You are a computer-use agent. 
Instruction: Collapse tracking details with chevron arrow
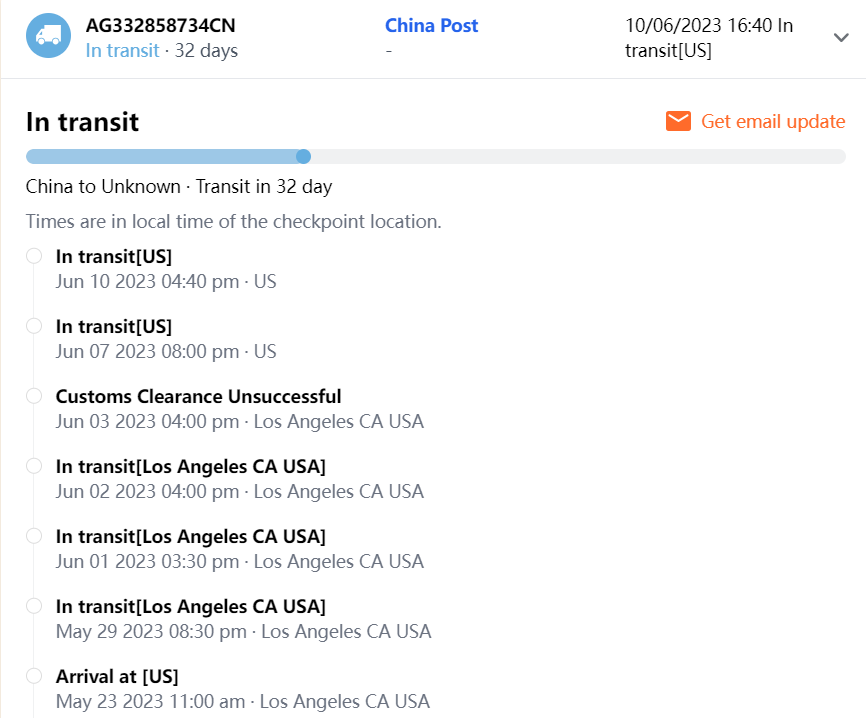[841, 37]
